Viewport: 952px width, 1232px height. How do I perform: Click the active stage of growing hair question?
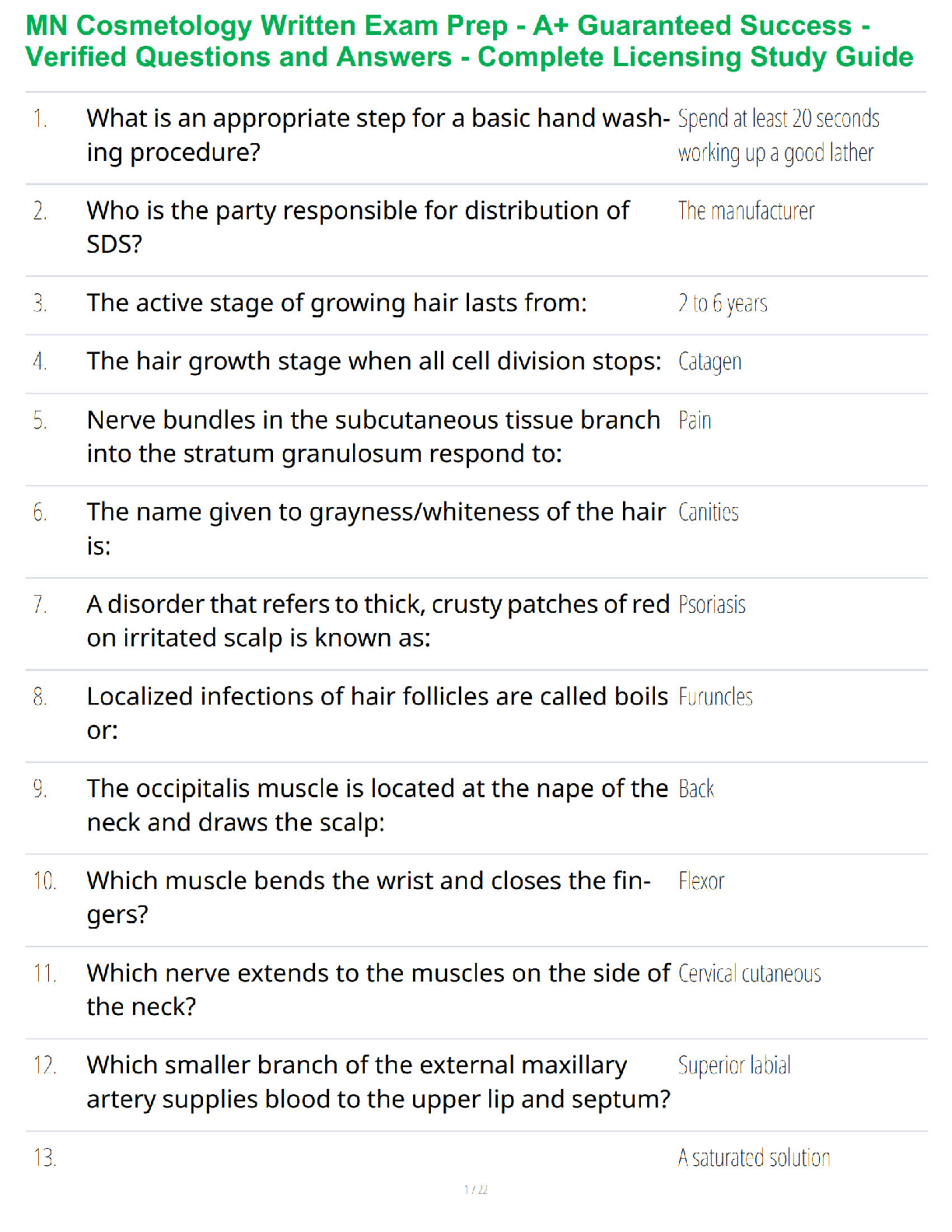coord(337,303)
